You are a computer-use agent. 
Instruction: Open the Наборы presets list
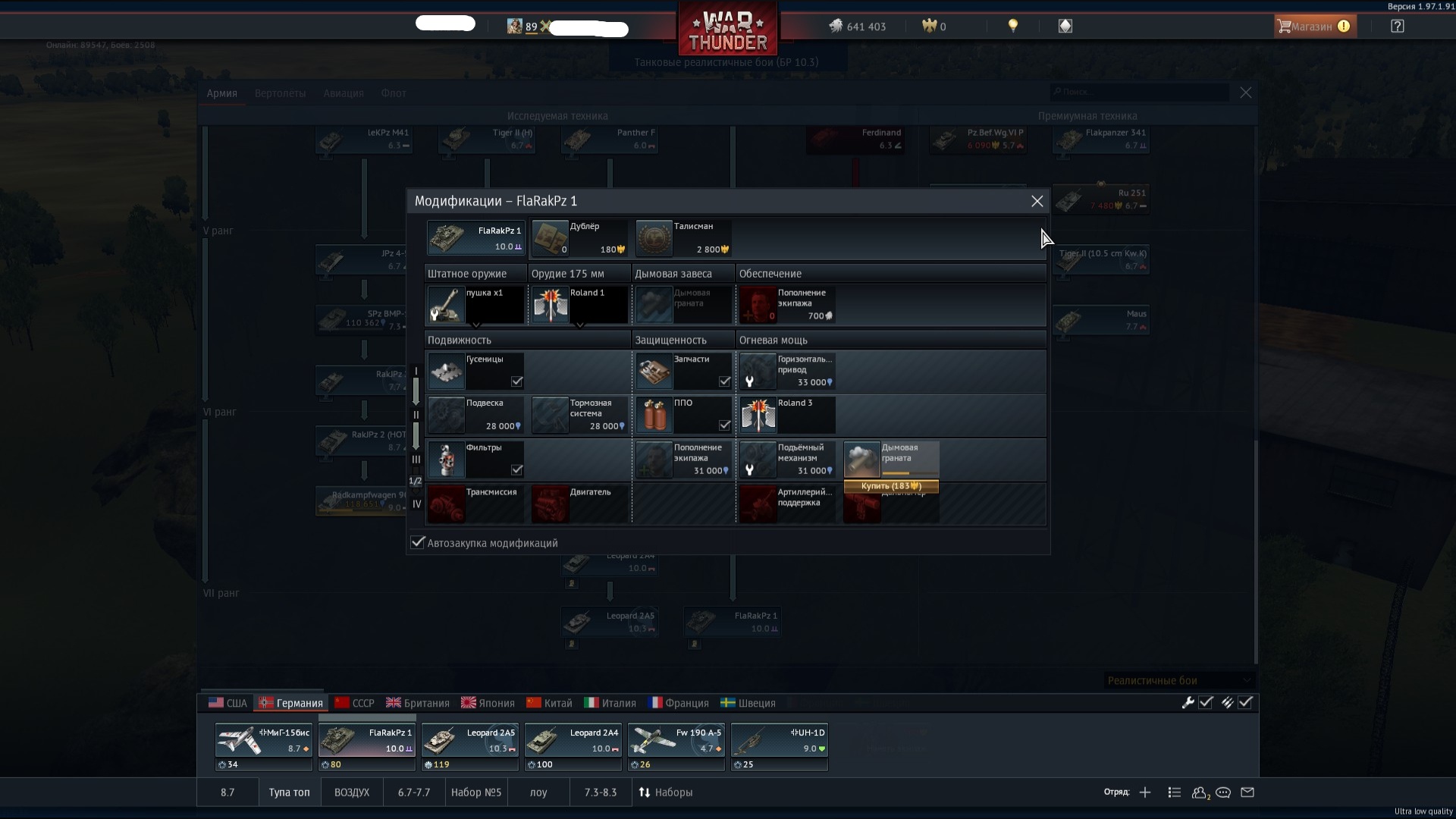tap(666, 792)
